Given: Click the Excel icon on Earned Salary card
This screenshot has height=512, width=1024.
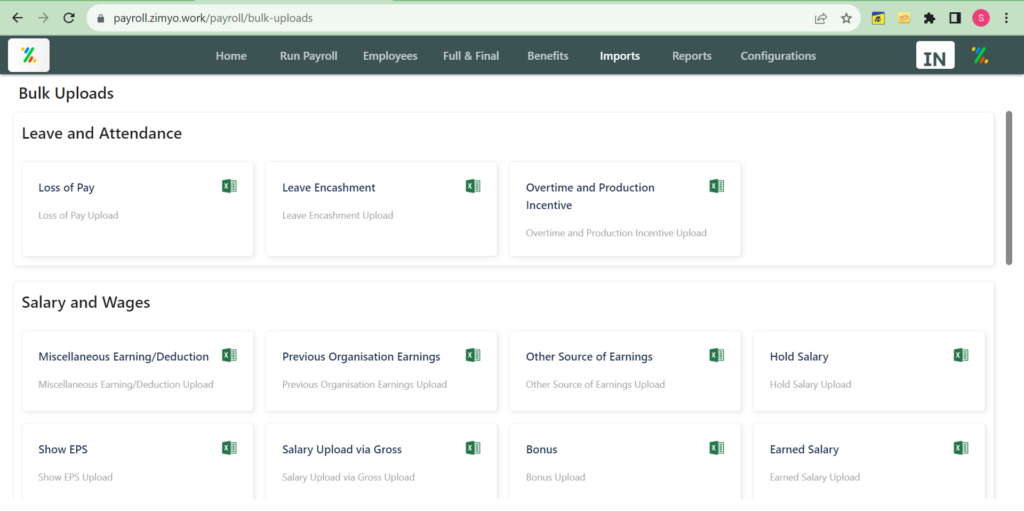Looking at the screenshot, I should click(x=961, y=448).
